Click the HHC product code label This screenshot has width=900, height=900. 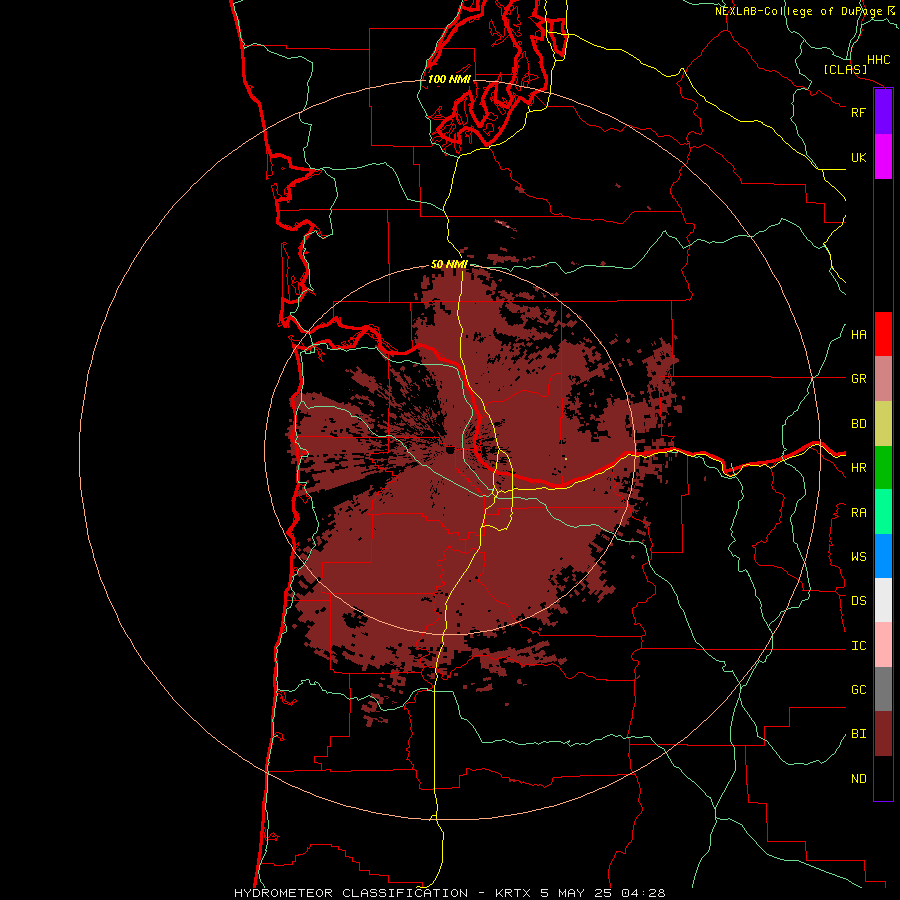(879, 60)
